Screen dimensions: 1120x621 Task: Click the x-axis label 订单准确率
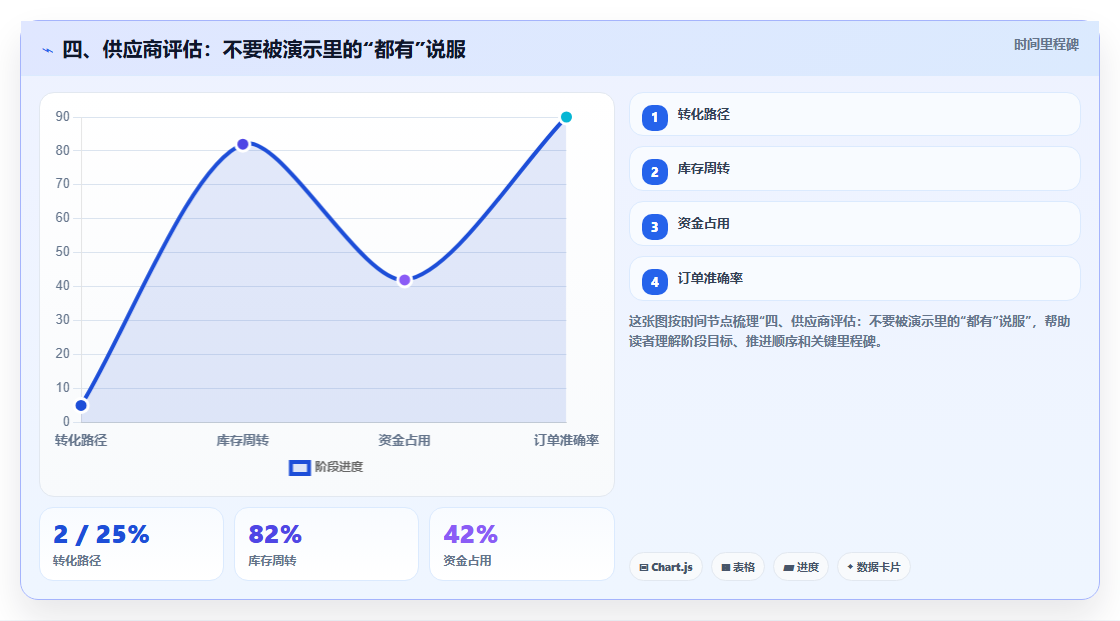click(x=566, y=440)
